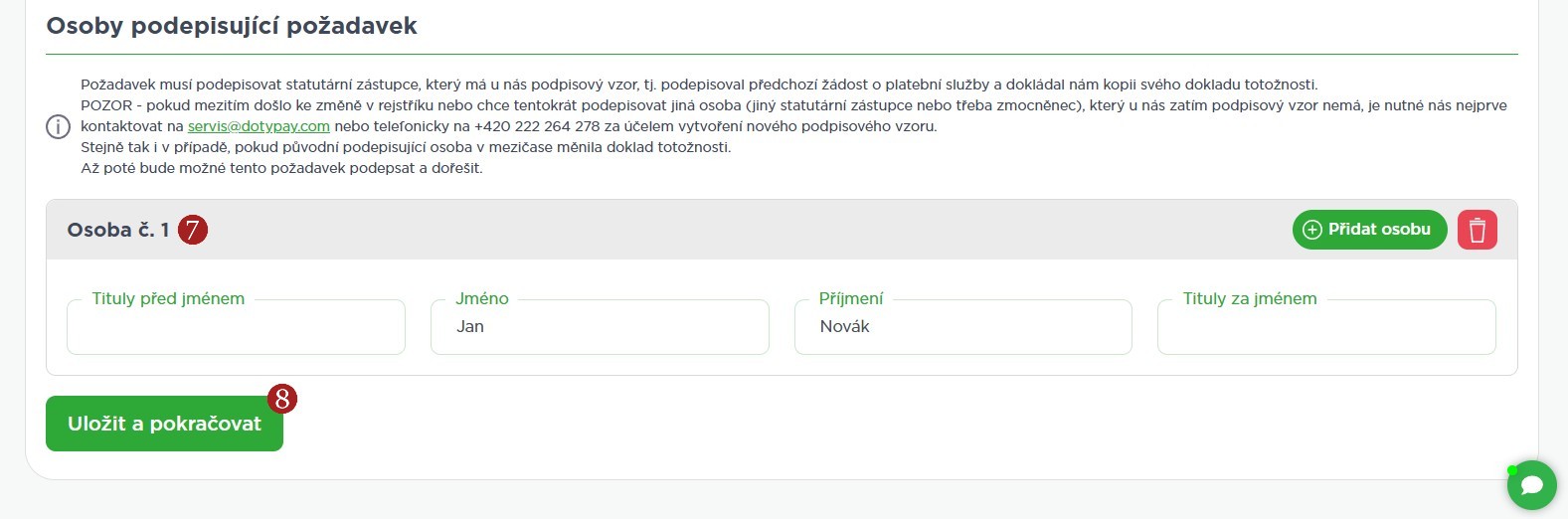Click Uložit a pokračovat button
This screenshot has height=519, width=1568.
coord(164,424)
